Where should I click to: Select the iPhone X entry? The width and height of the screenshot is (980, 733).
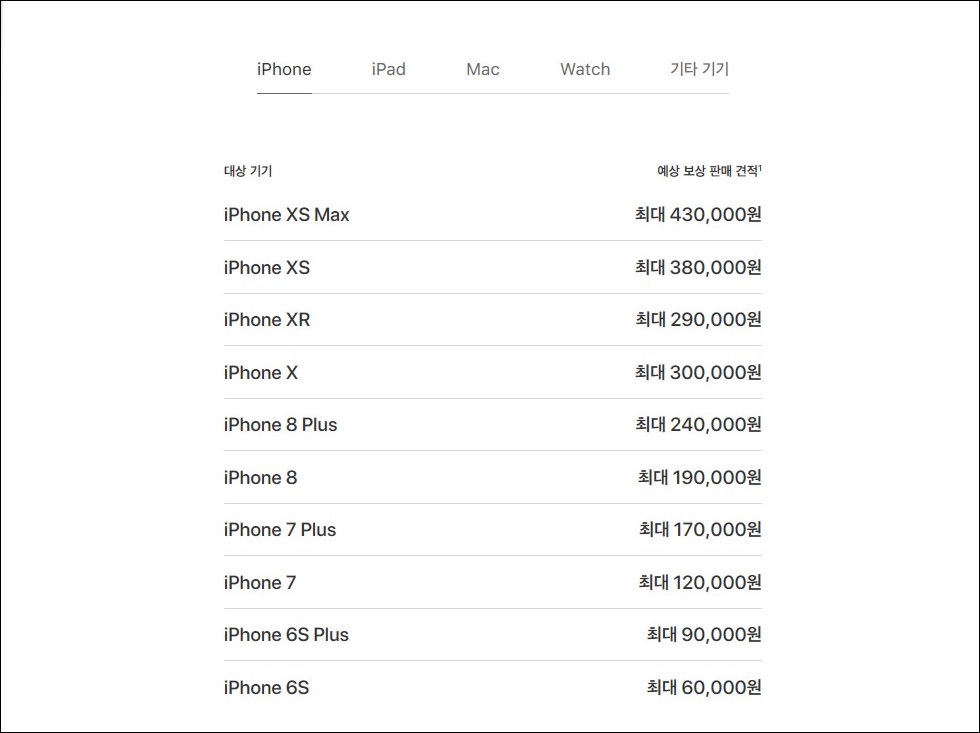coord(261,372)
